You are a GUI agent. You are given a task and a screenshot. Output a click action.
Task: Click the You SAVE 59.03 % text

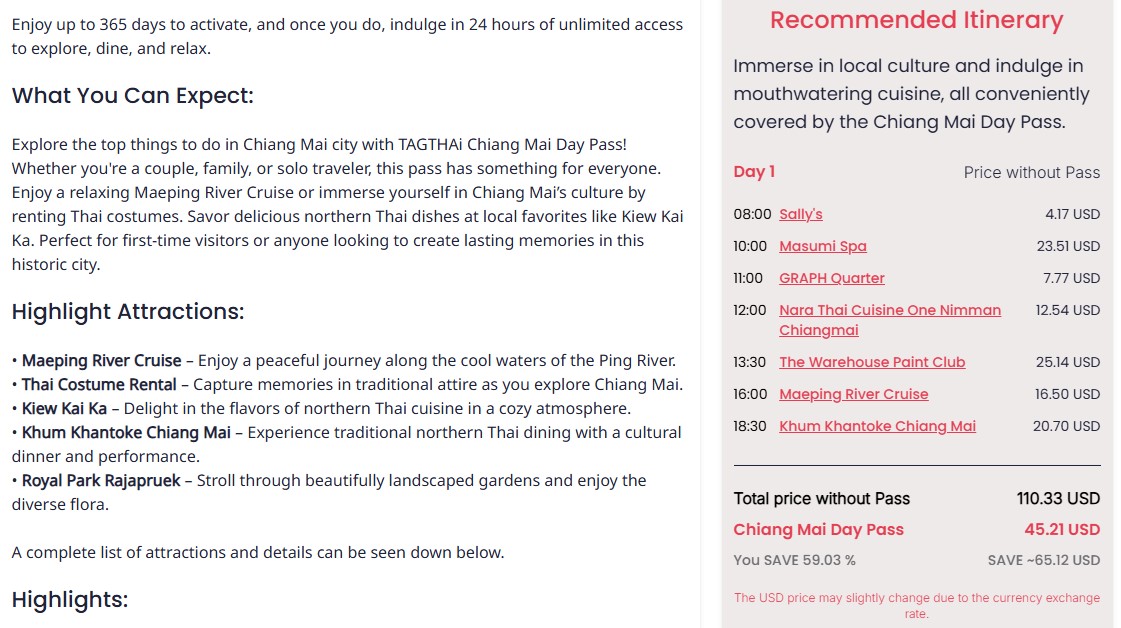click(794, 560)
